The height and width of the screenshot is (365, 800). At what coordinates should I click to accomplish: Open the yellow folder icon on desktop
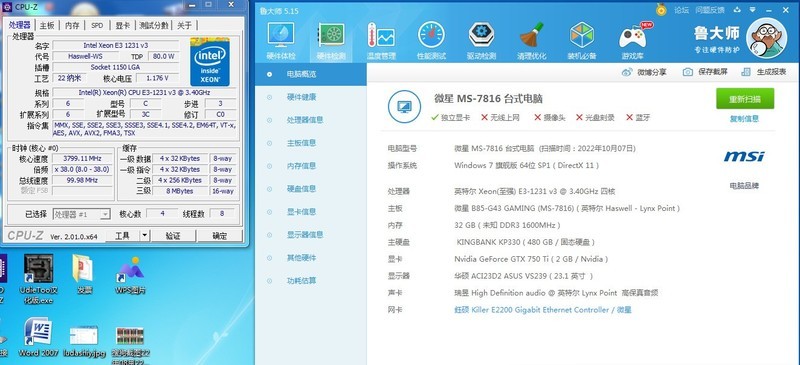click(x=83, y=269)
